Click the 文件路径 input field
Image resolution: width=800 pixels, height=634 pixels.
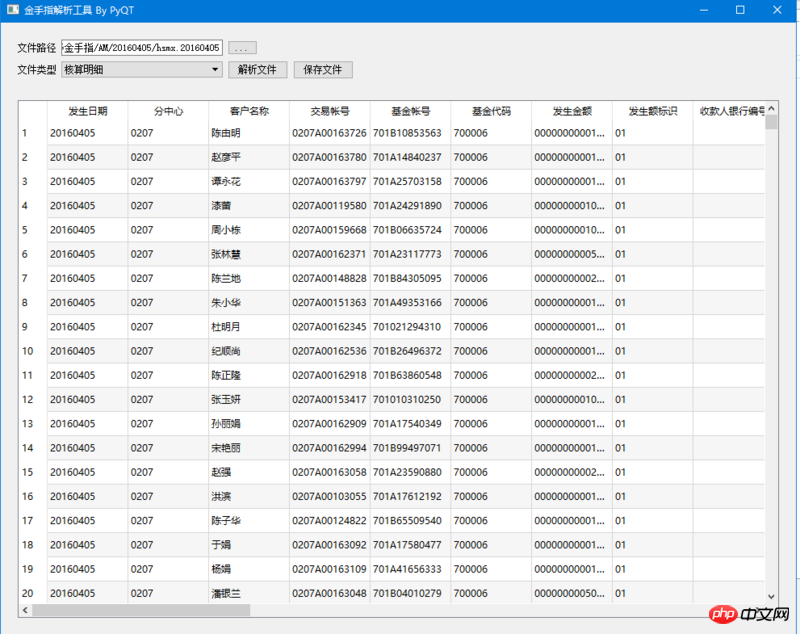coord(141,47)
